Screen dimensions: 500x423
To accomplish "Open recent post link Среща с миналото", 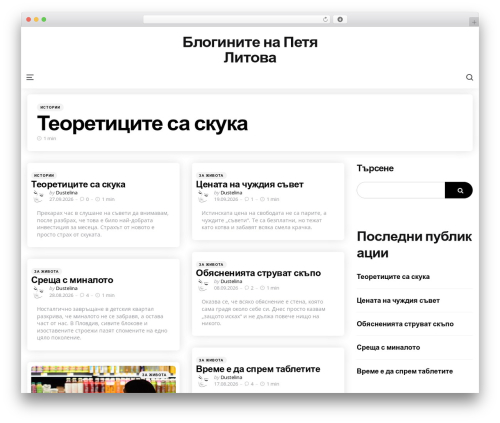I will point(388,347).
